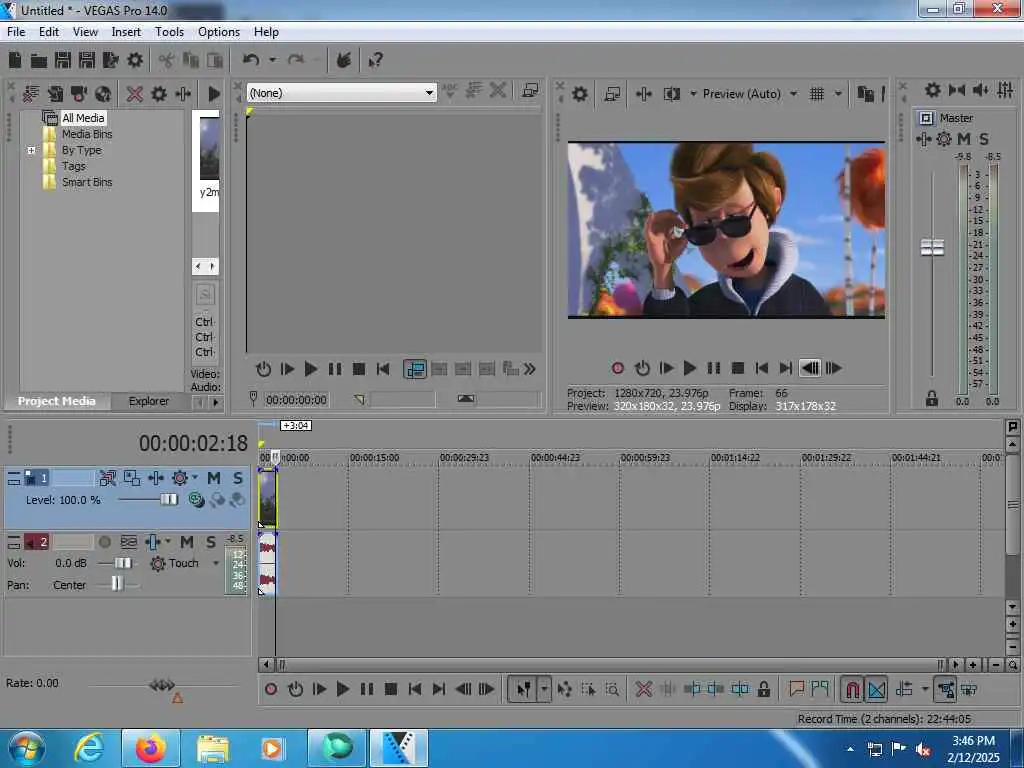
Task: Click video track Level slider
Action: 168,500
